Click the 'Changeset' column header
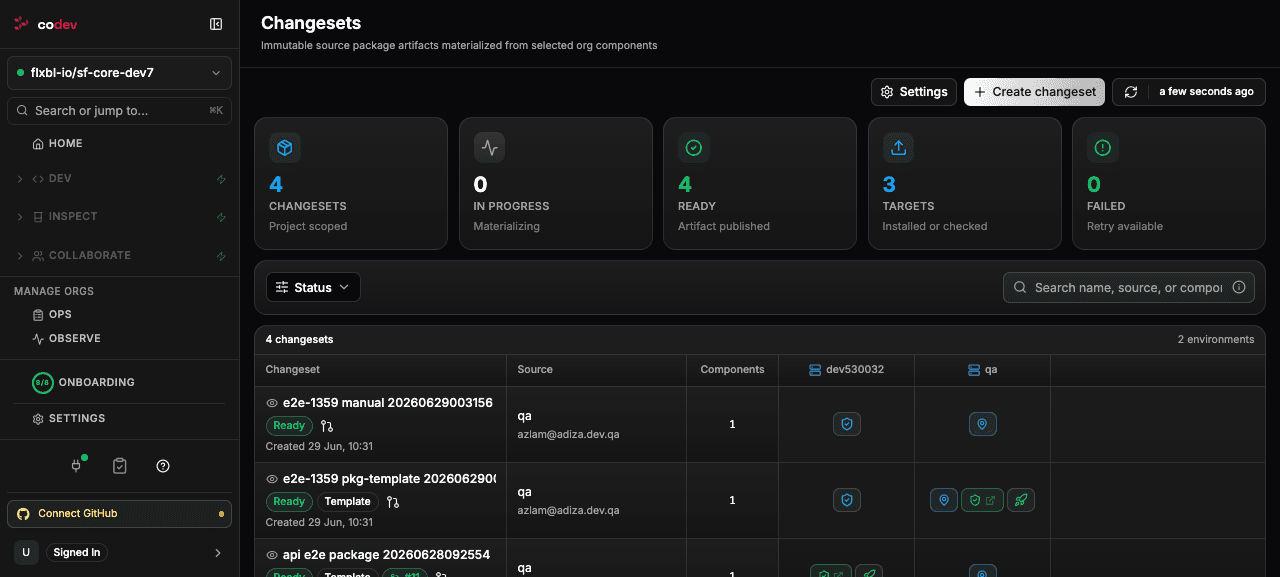The height and width of the screenshot is (577, 1280). click(x=292, y=369)
